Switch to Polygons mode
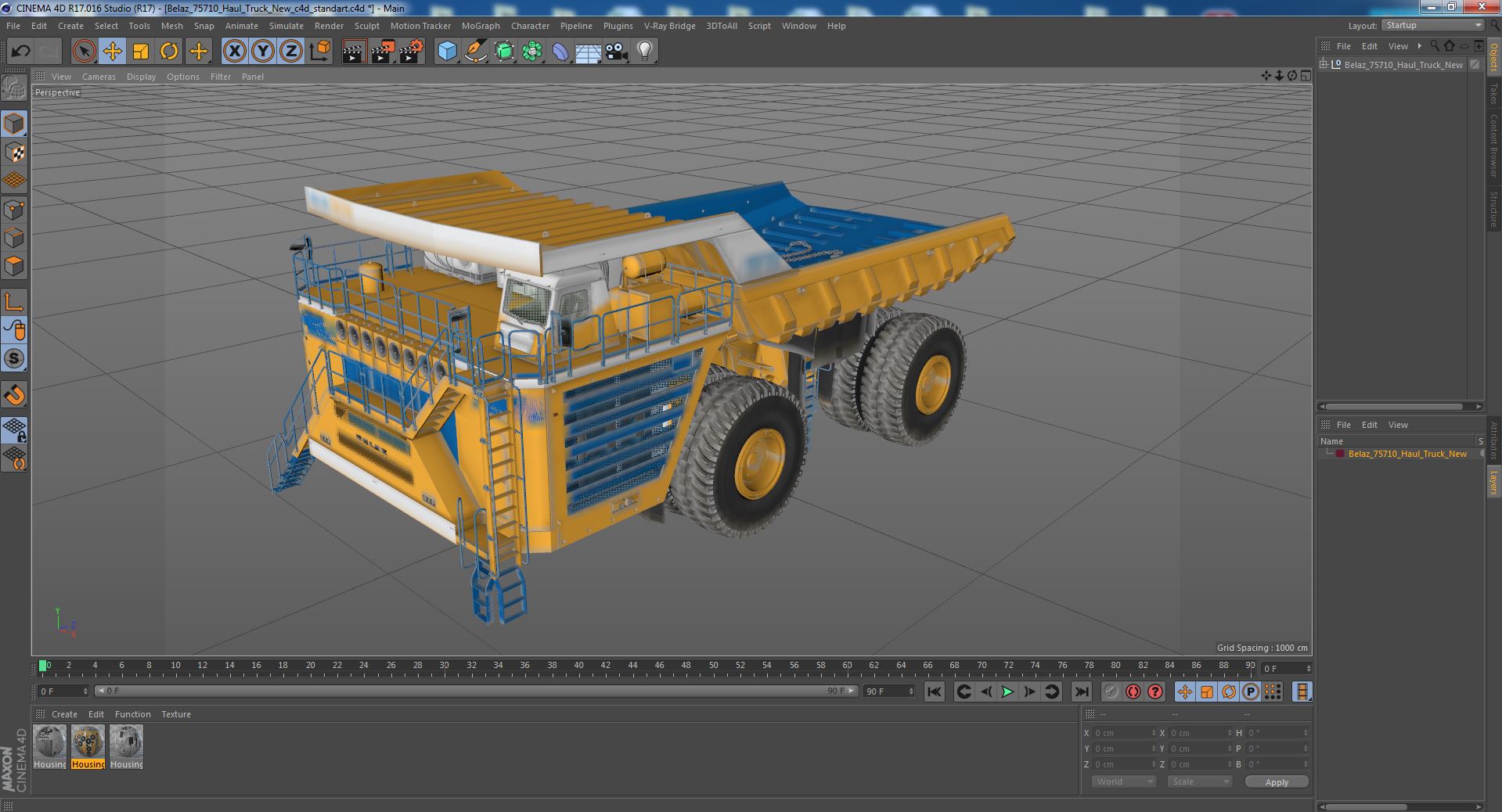1502x812 pixels. [x=14, y=266]
